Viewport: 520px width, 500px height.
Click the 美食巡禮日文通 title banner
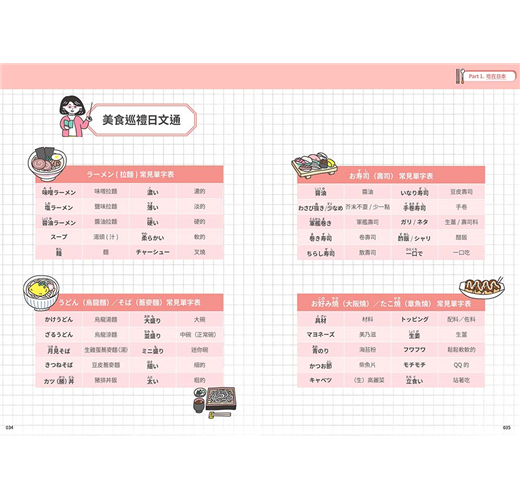pos(142,120)
